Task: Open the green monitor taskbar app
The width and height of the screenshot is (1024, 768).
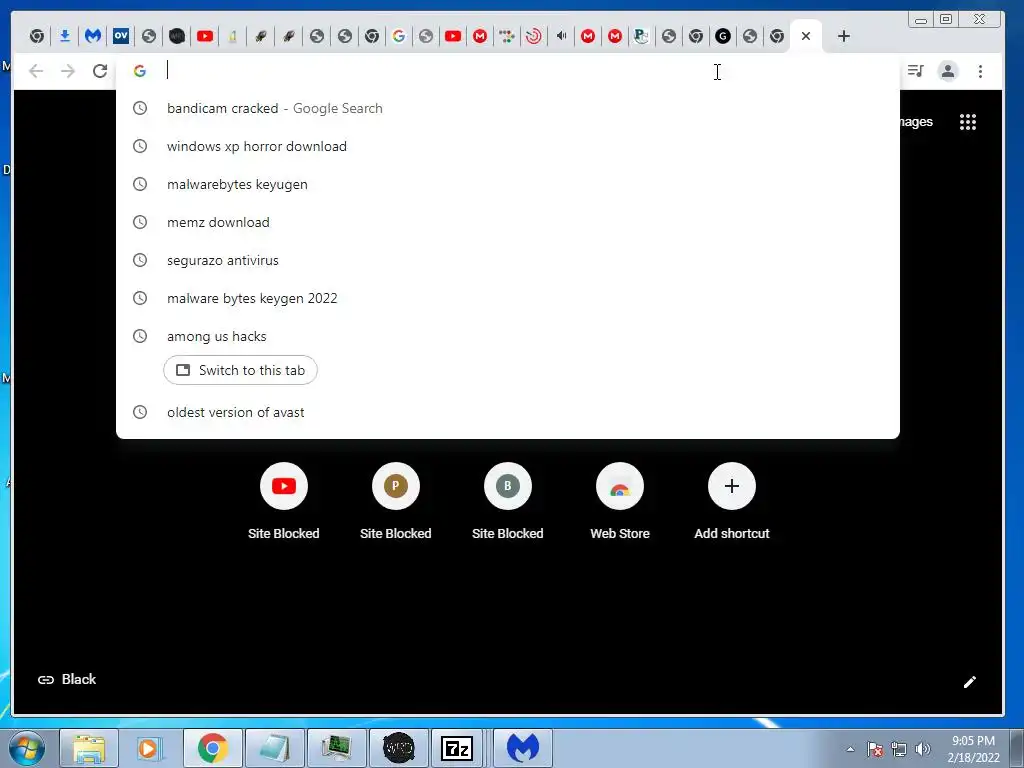Action: tap(336, 748)
